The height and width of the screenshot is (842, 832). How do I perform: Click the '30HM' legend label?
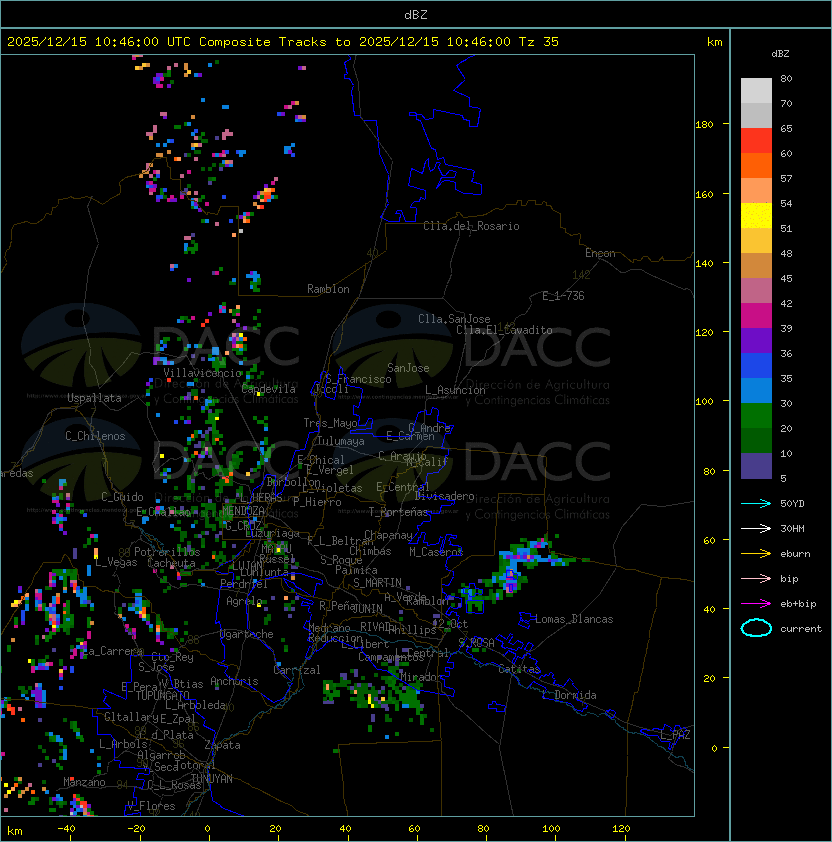tap(792, 529)
